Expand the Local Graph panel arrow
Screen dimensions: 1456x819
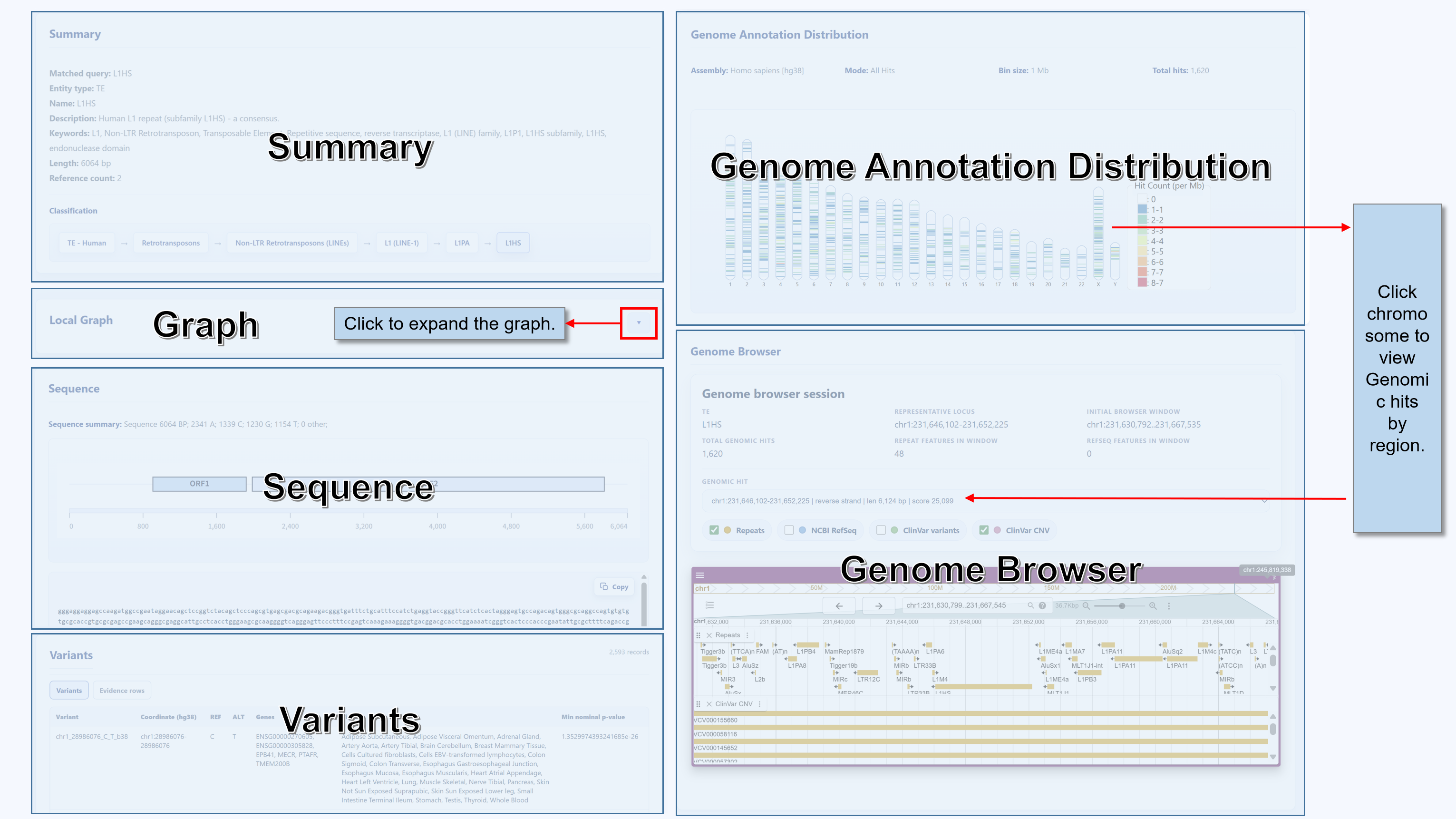pos(639,323)
